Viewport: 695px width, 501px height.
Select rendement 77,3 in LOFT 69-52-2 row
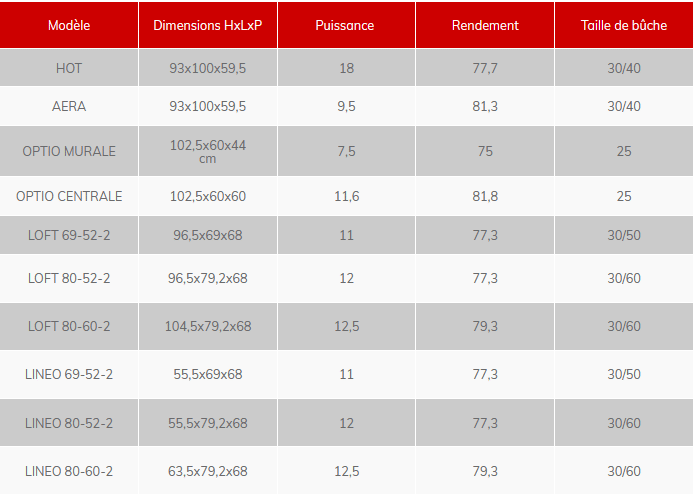[x=485, y=235]
